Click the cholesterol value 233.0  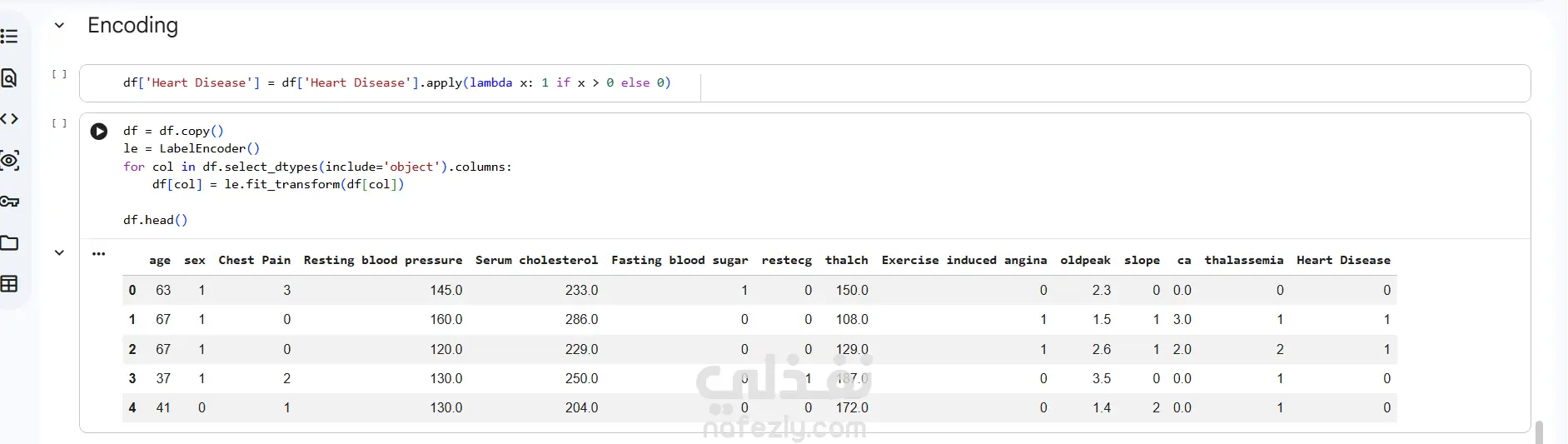(x=582, y=291)
